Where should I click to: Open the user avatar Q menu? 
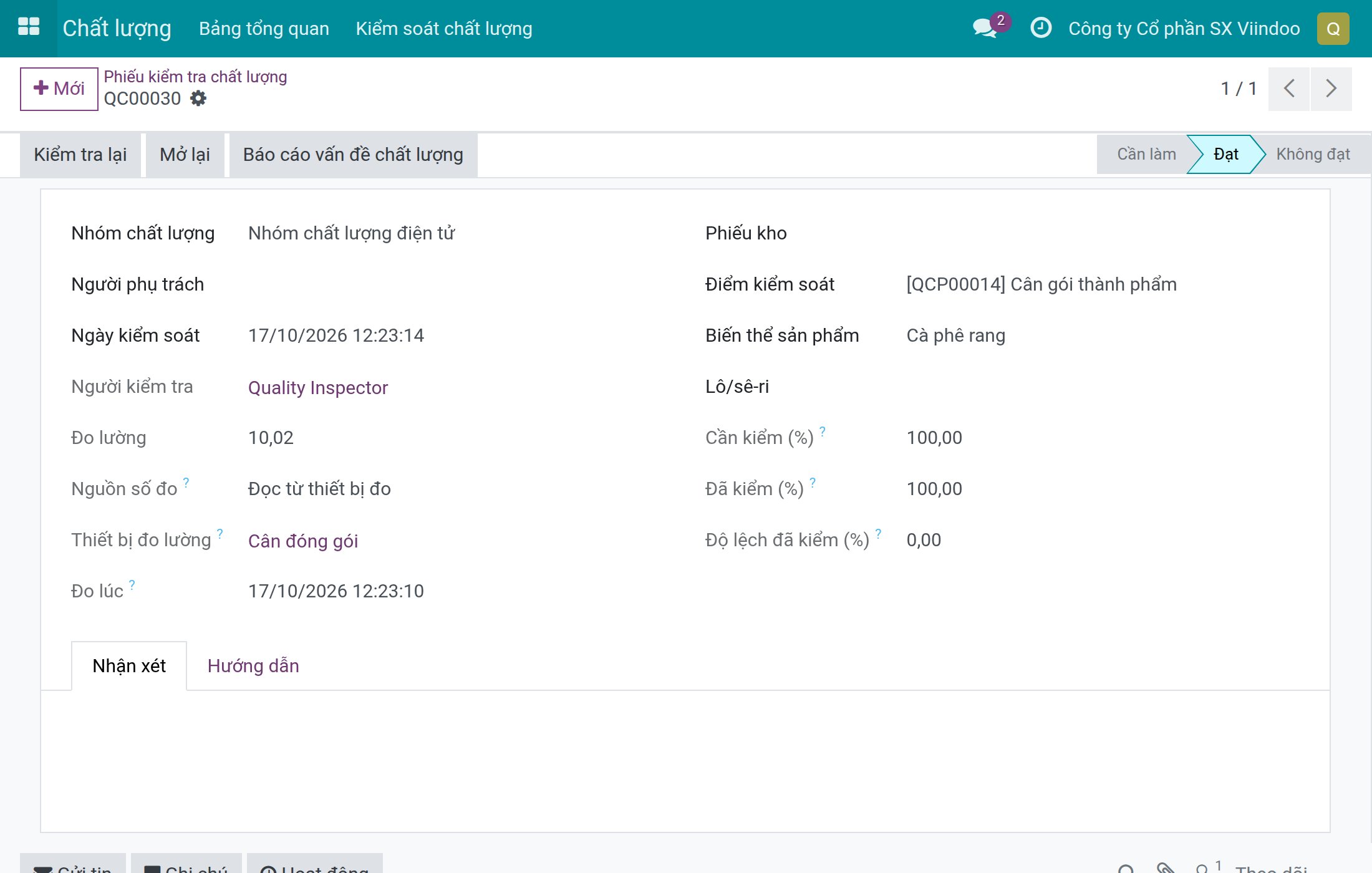(x=1333, y=29)
